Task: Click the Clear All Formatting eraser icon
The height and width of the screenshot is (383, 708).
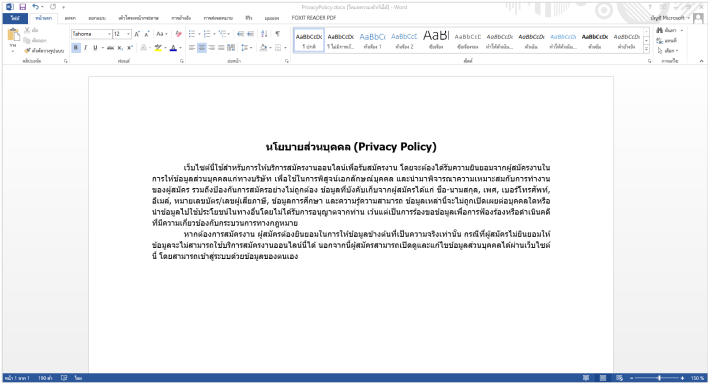Action: pyautogui.click(x=178, y=34)
